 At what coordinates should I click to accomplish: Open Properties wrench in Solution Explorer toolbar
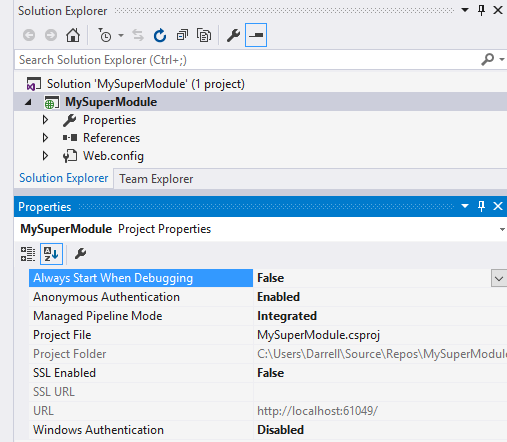[233, 35]
